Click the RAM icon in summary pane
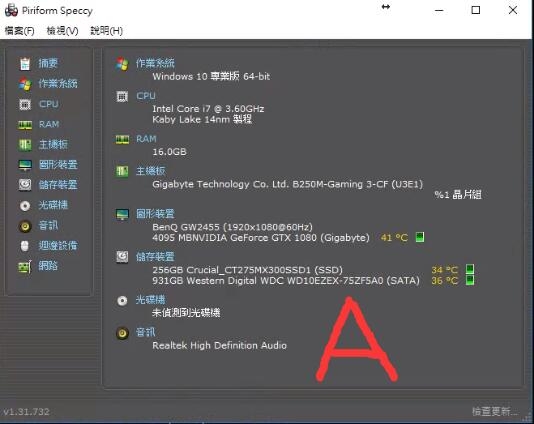Image resolution: width=534 pixels, height=424 pixels. (122, 140)
